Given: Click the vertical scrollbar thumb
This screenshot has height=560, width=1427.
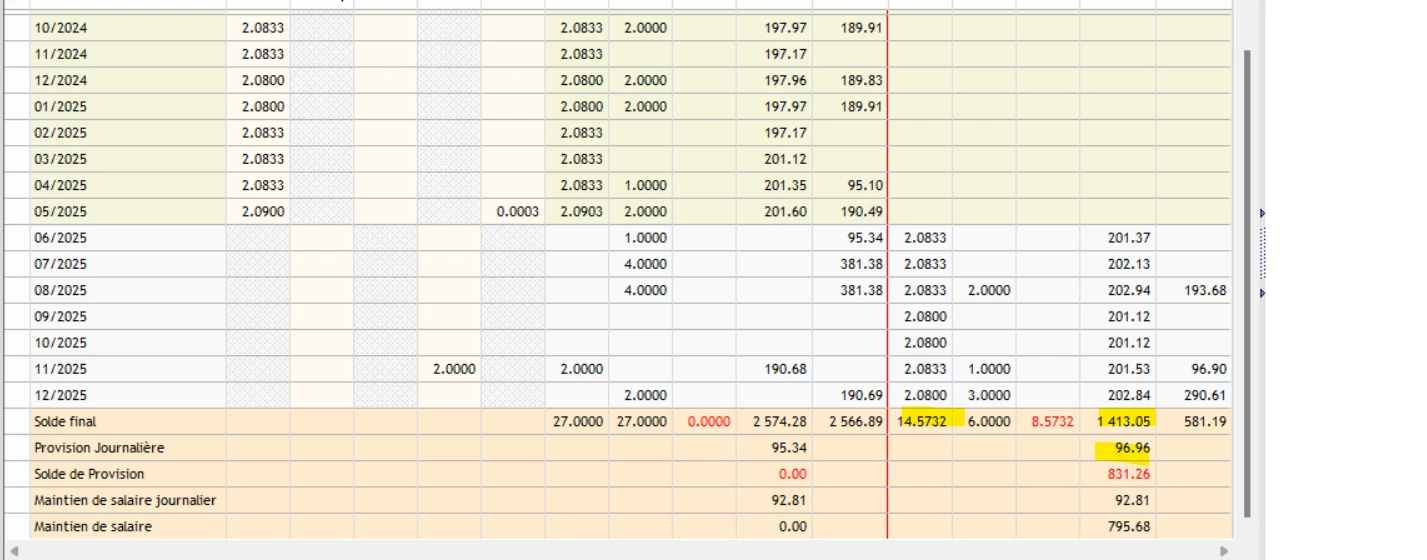Looking at the screenshot, I should pyautogui.click(x=1246, y=283).
